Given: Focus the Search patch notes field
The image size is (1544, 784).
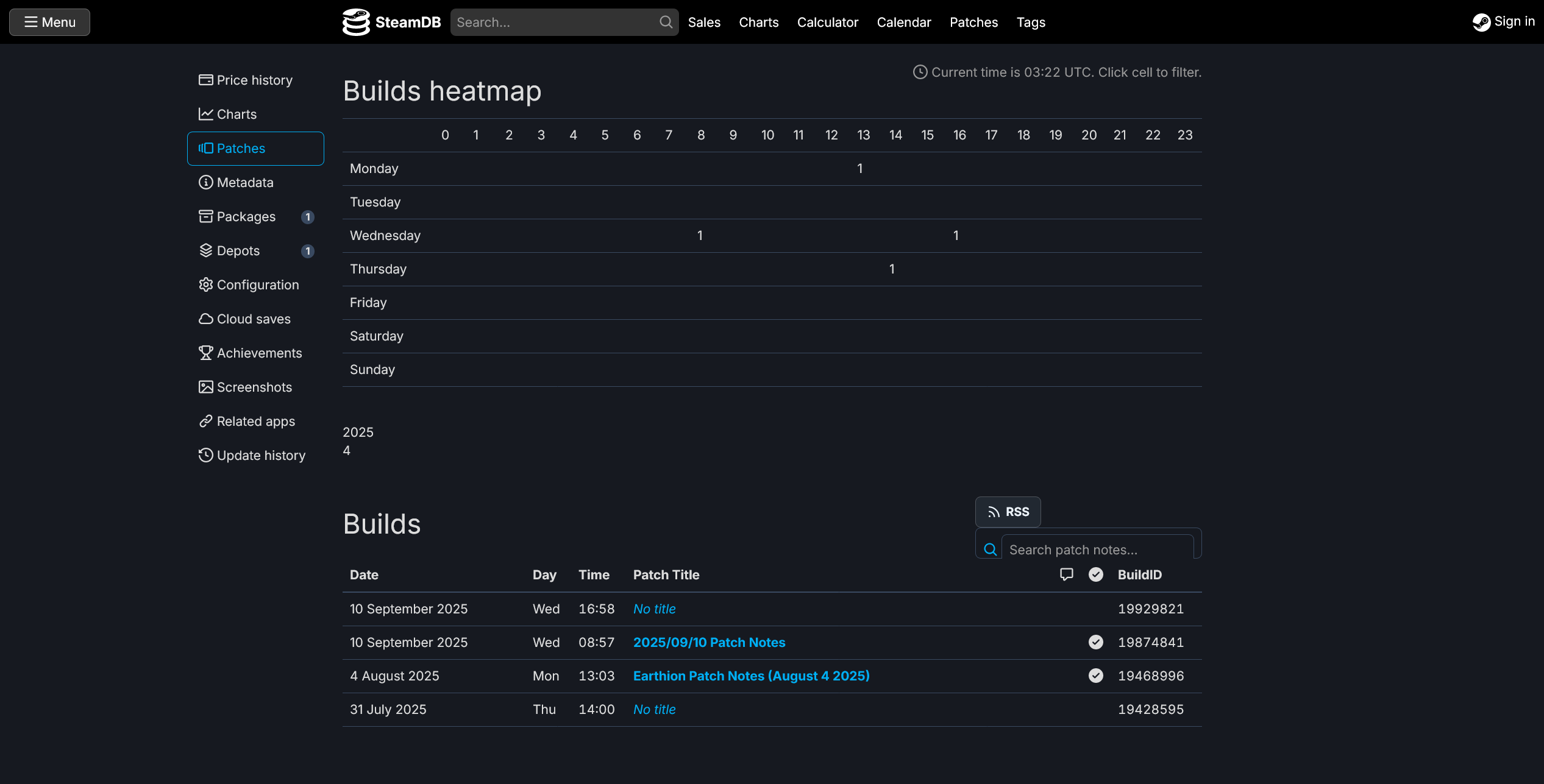Looking at the screenshot, I should [1097, 549].
